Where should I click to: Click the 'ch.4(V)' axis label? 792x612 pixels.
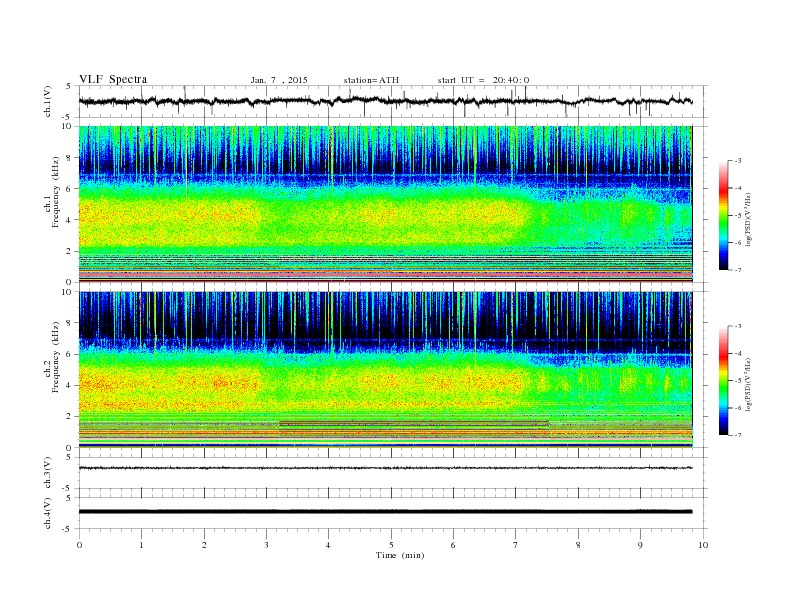(48, 513)
